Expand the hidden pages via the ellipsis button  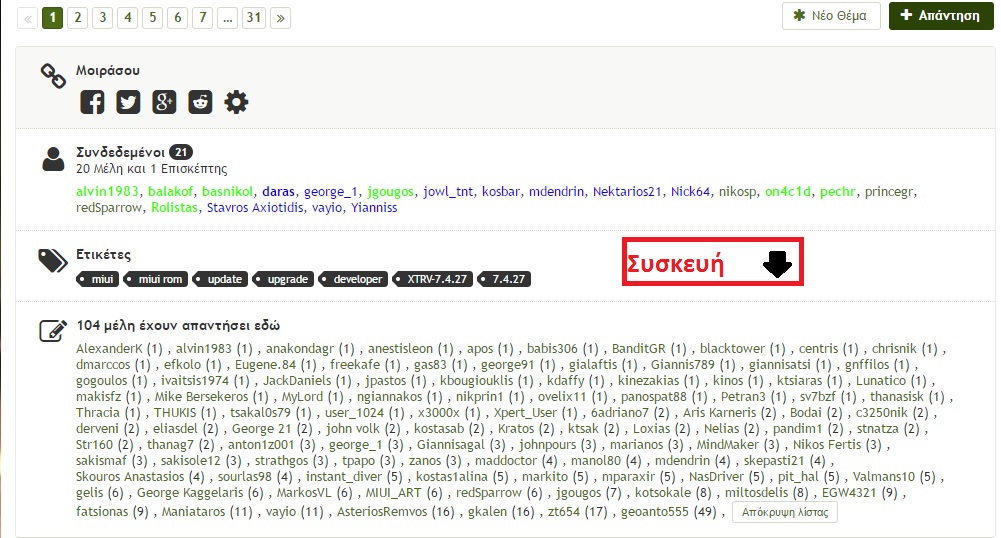click(228, 17)
